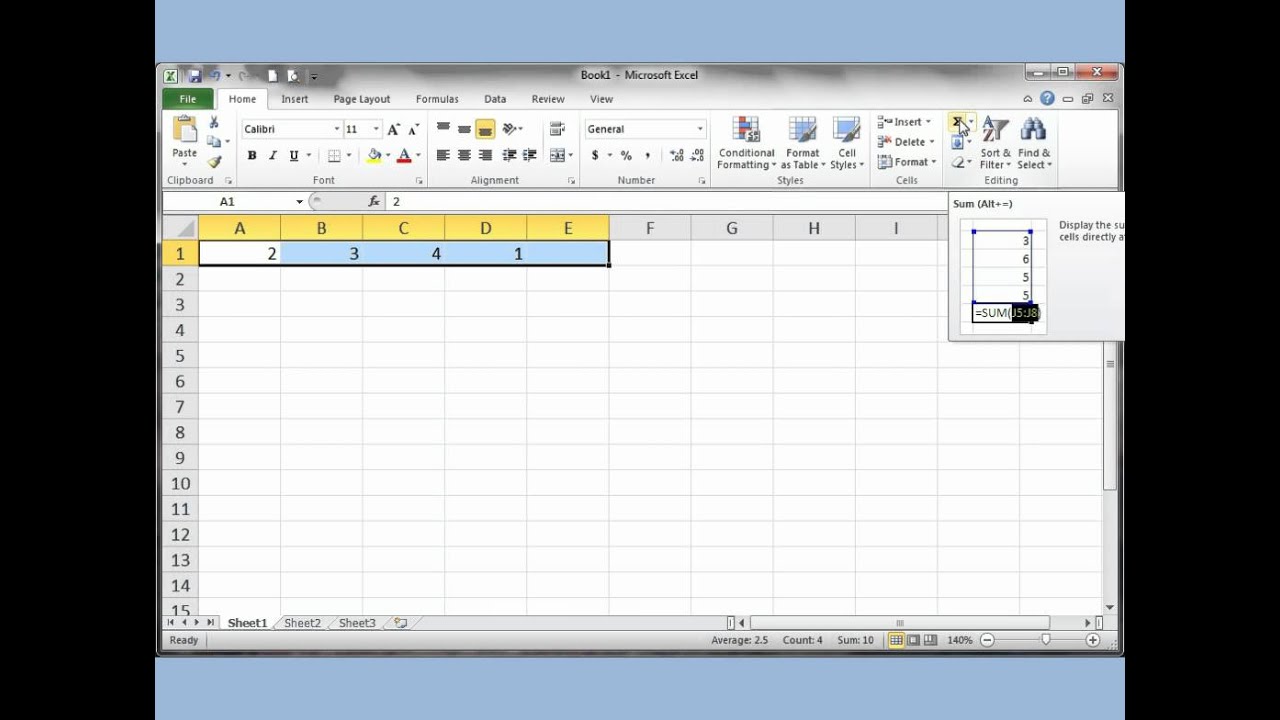Switch to Page Layout view icon
Viewport: 1280px width, 720px height.
coord(914,640)
